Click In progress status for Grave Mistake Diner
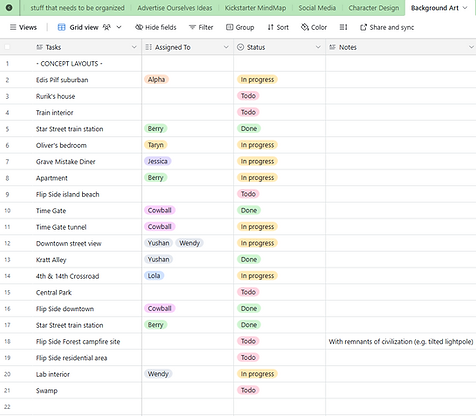The image size is (476, 416). (x=257, y=161)
